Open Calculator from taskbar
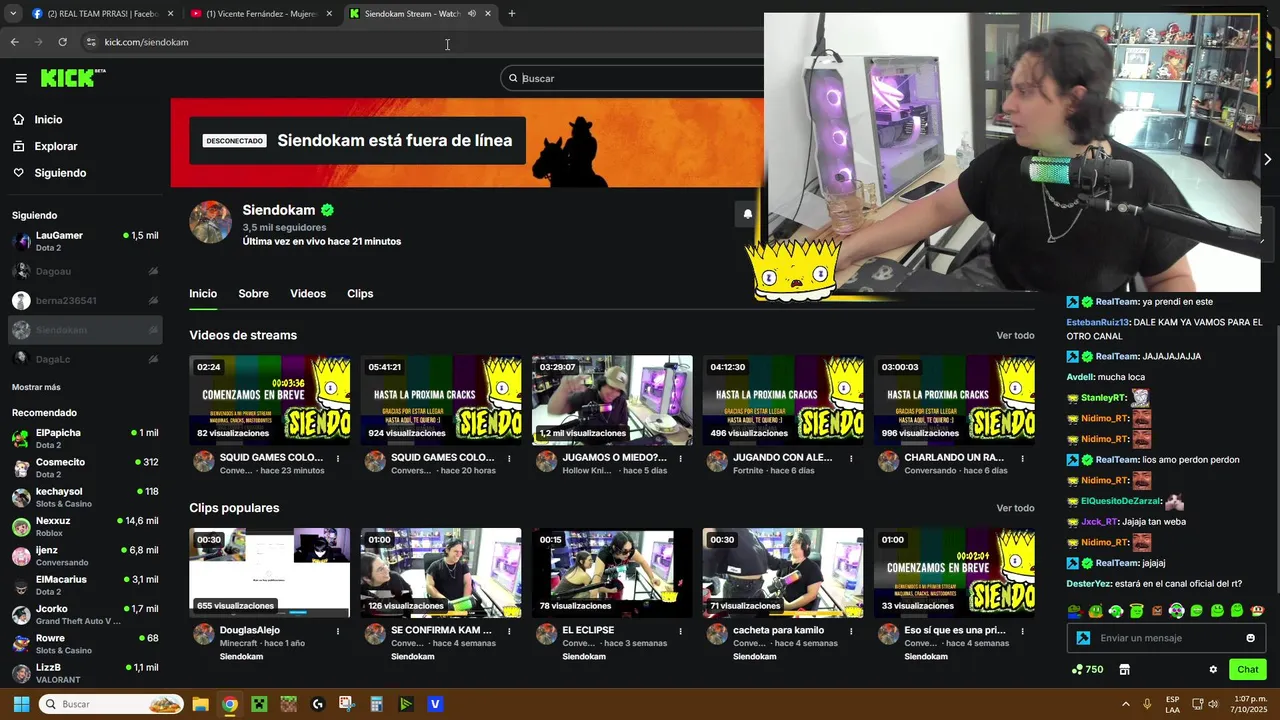Viewport: 1280px width, 720px height. point(376,704)
